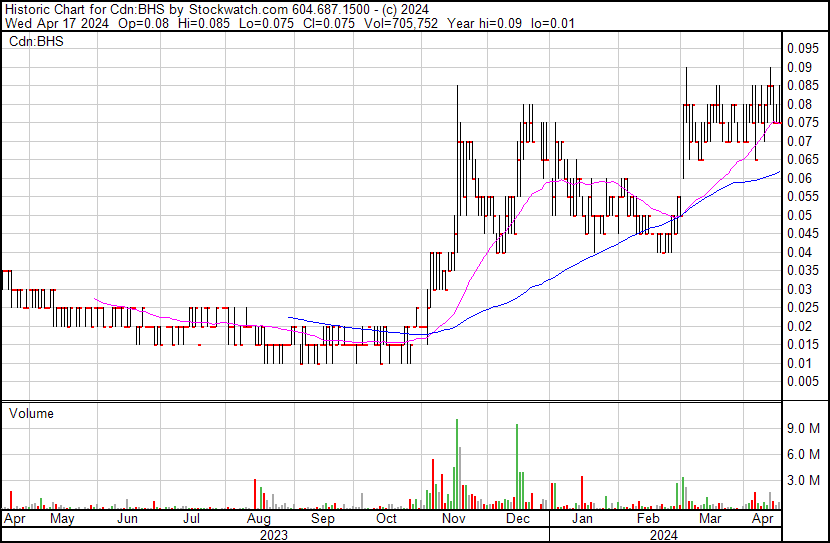Click the '3.0 M' volume axis label
The height and width of the screenshot is (543, 830).
click(803, 480)
